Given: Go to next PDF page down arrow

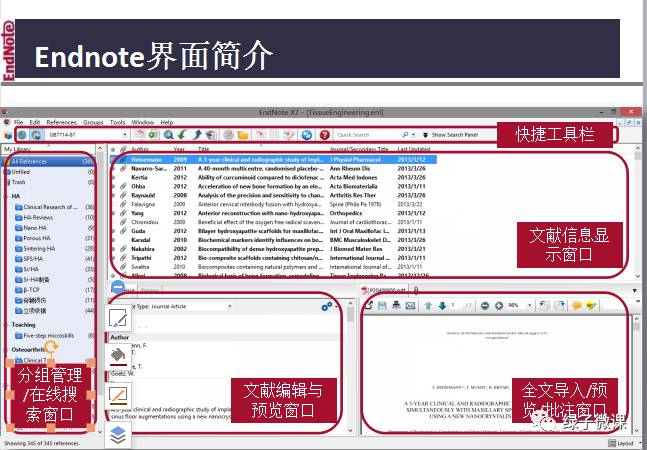Looking at the screenshot, I should (x=442, y=306).
